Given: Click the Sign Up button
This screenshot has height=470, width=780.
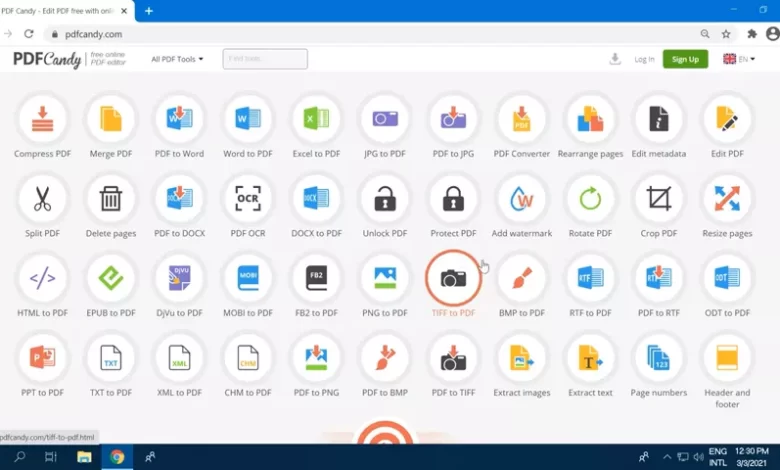Looking at the screenshot, I should click(x=685, y=59).
